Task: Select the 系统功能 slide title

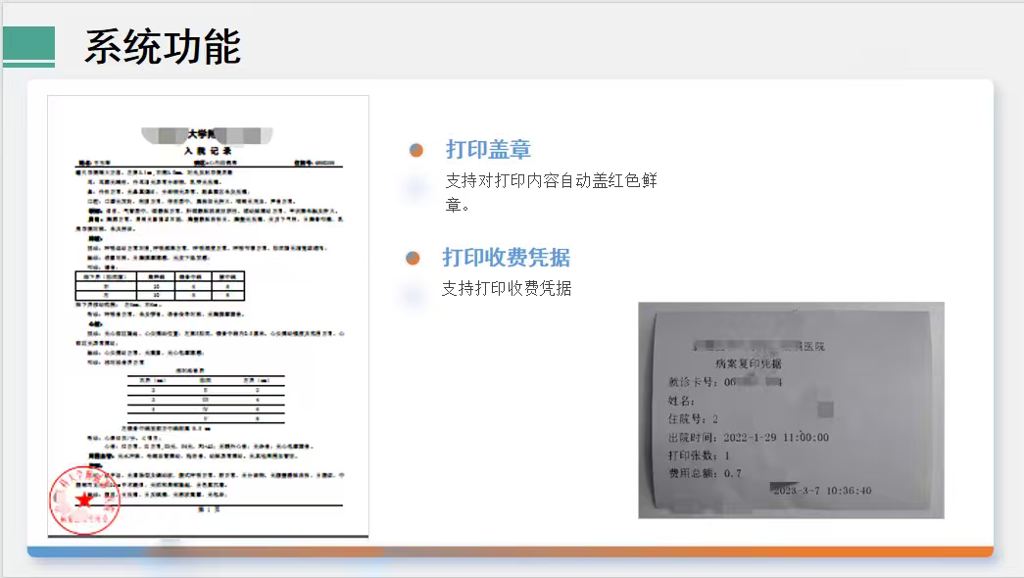Action: pos(162,46)
